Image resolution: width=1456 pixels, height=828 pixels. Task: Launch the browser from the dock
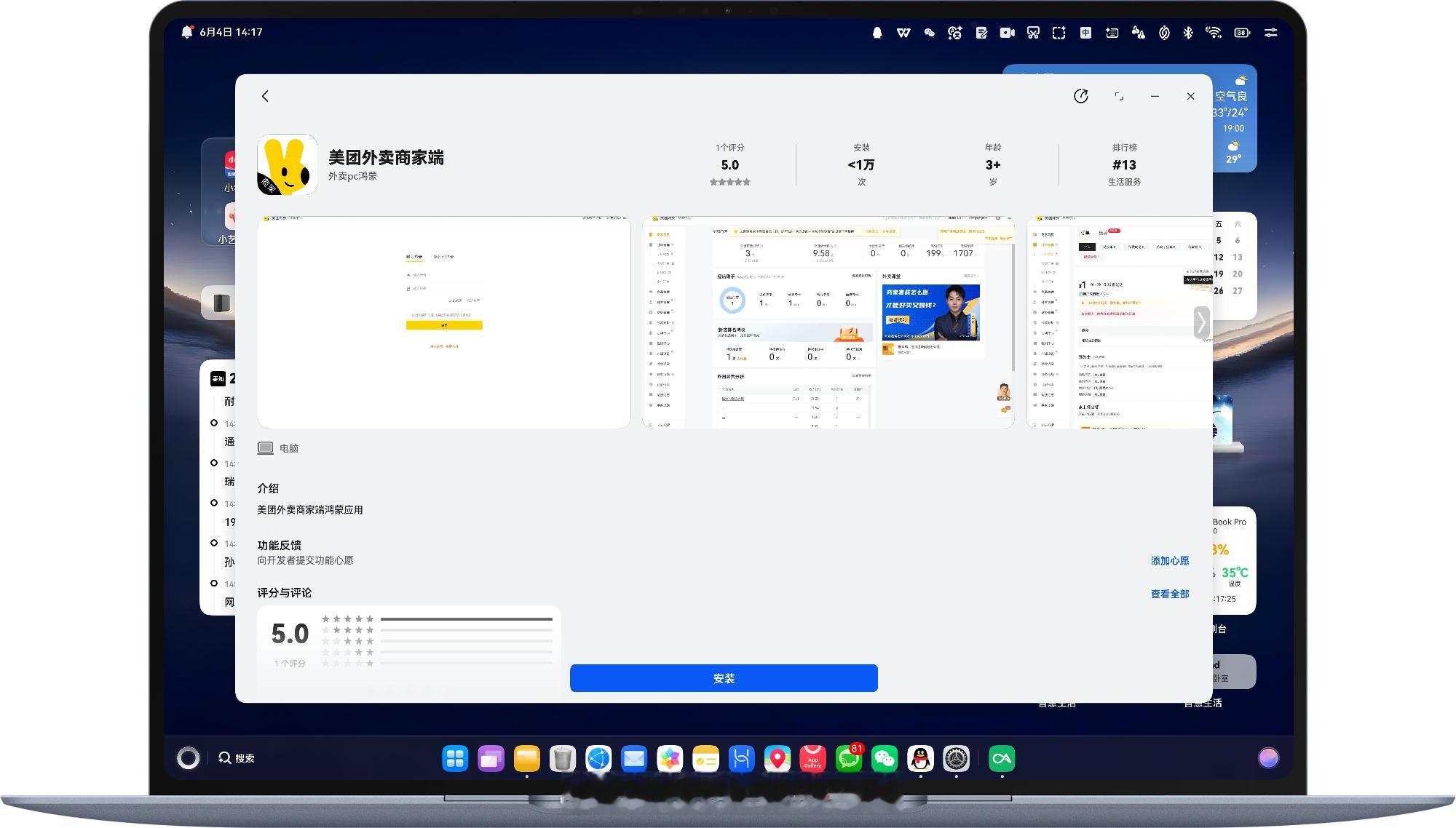(598, 759)
